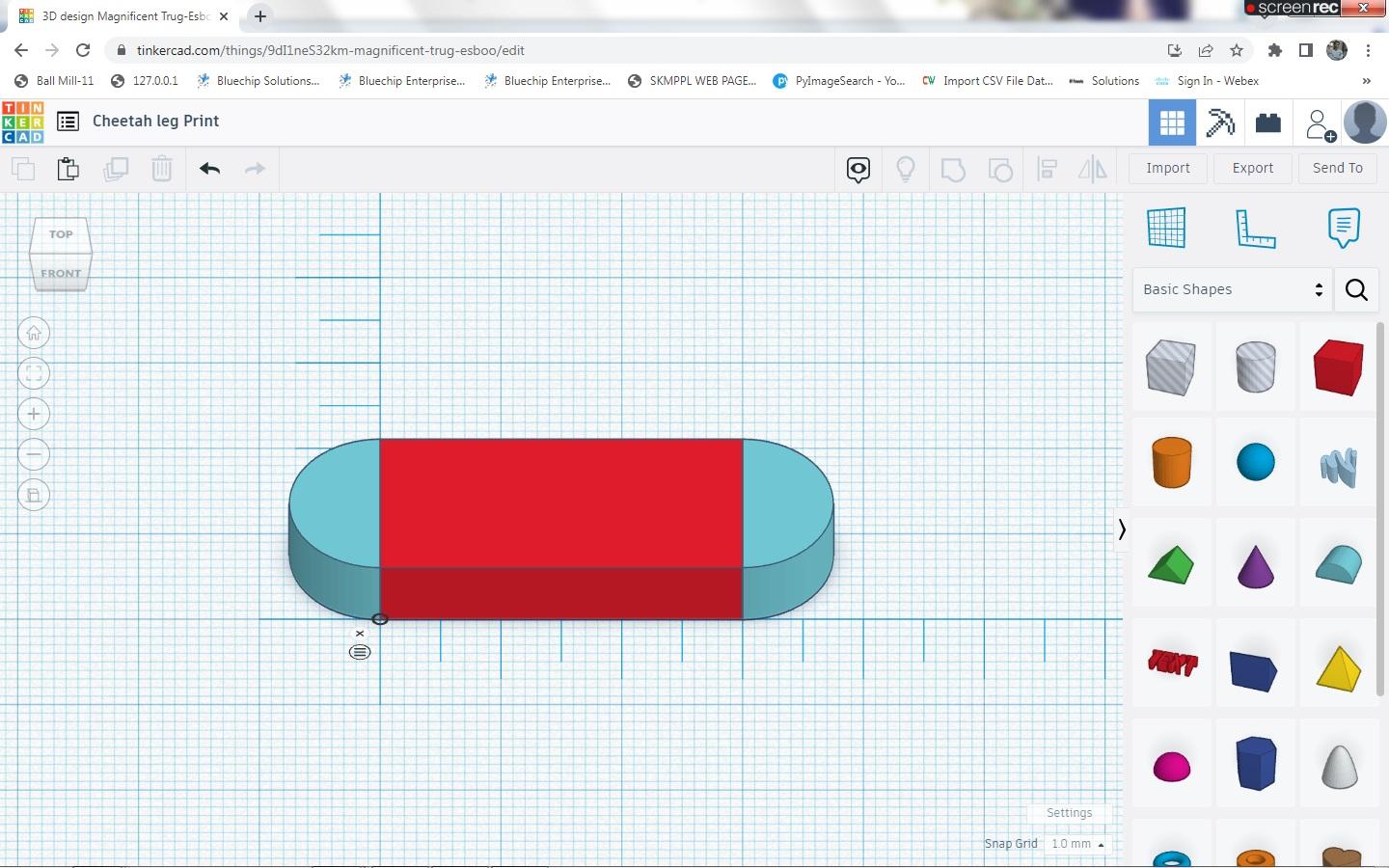Click the Import button
1389x868 pixels.
1168,168
